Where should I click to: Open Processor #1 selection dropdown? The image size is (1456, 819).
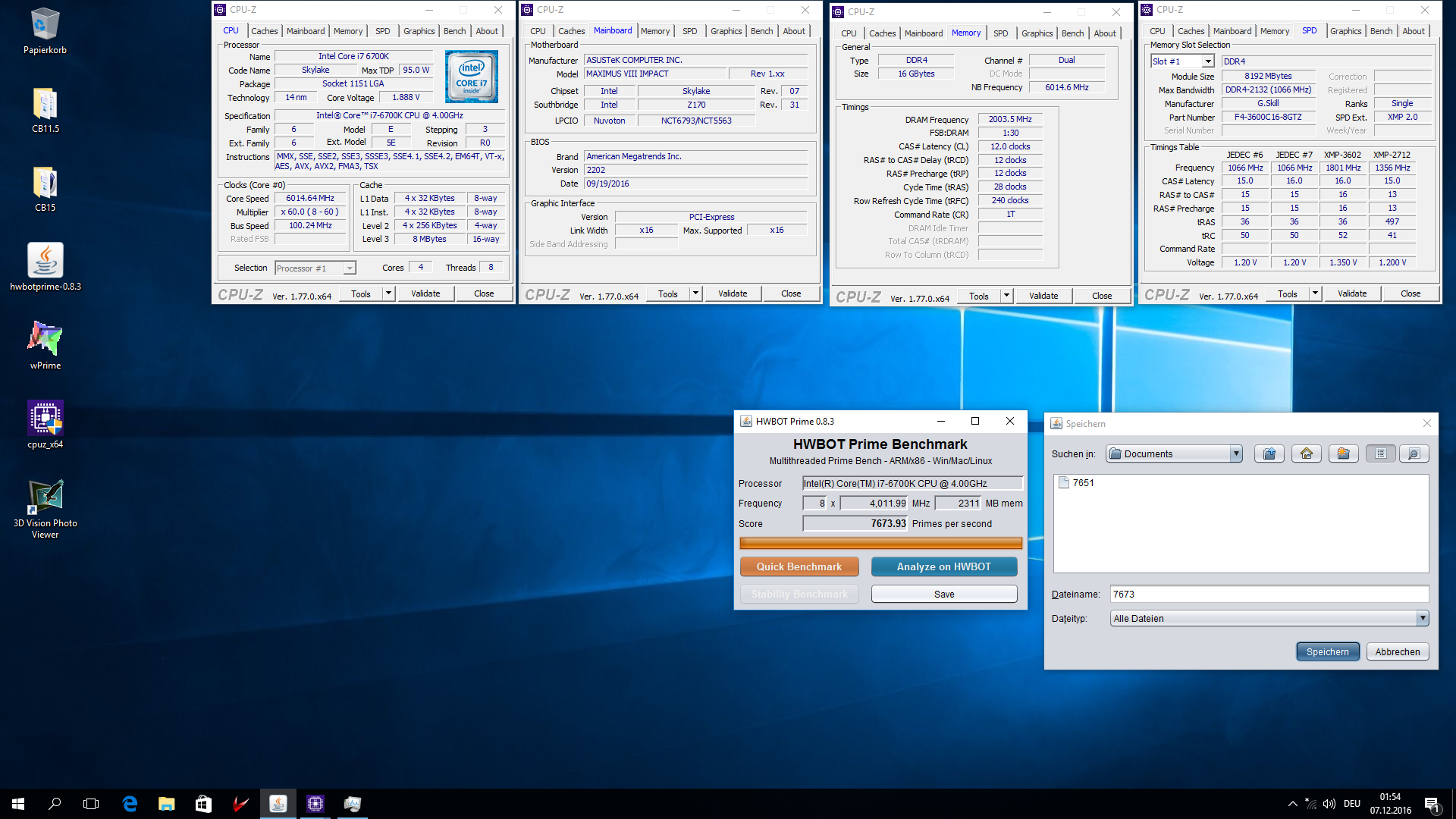pyautogui.click(x=315, y=268)
